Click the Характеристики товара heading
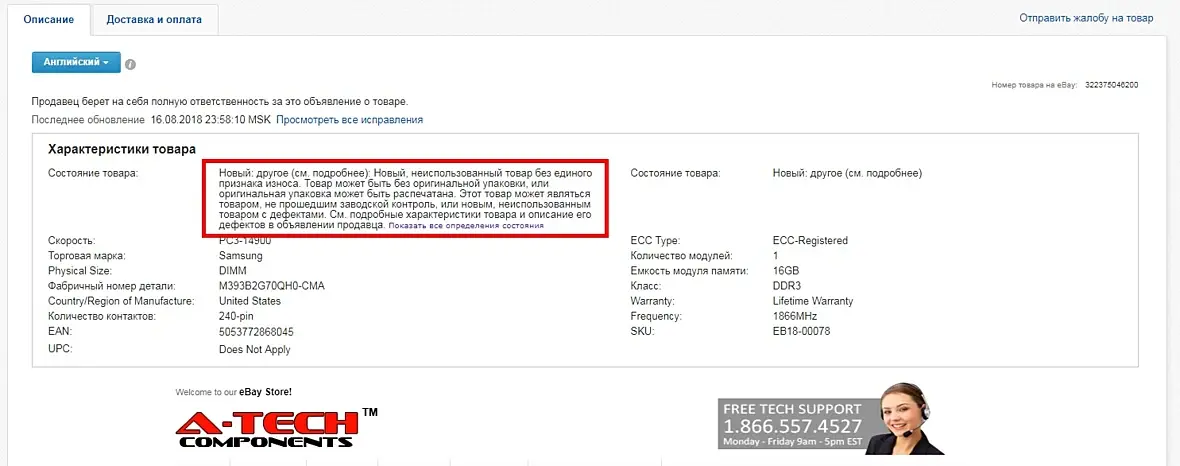 122,150
